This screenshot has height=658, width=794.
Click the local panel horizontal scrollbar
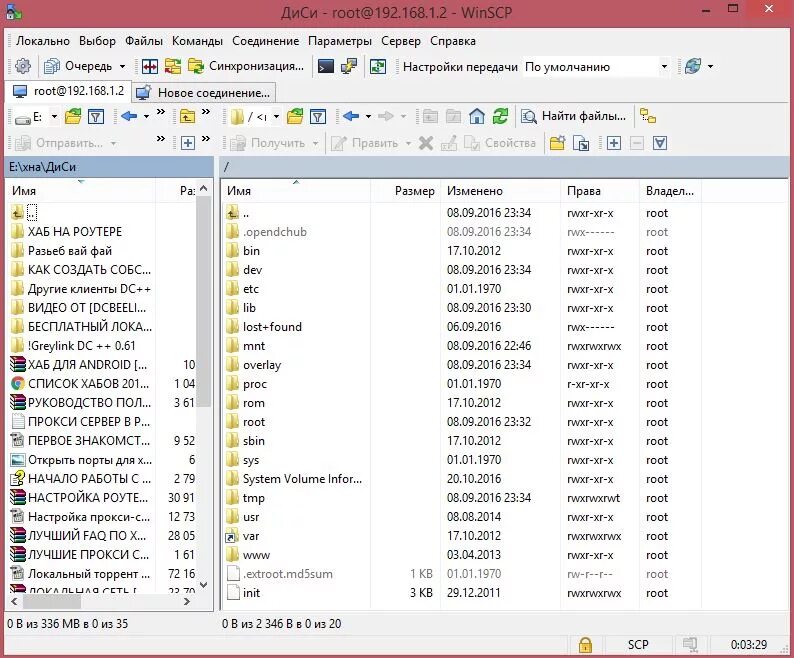point(52,602)
